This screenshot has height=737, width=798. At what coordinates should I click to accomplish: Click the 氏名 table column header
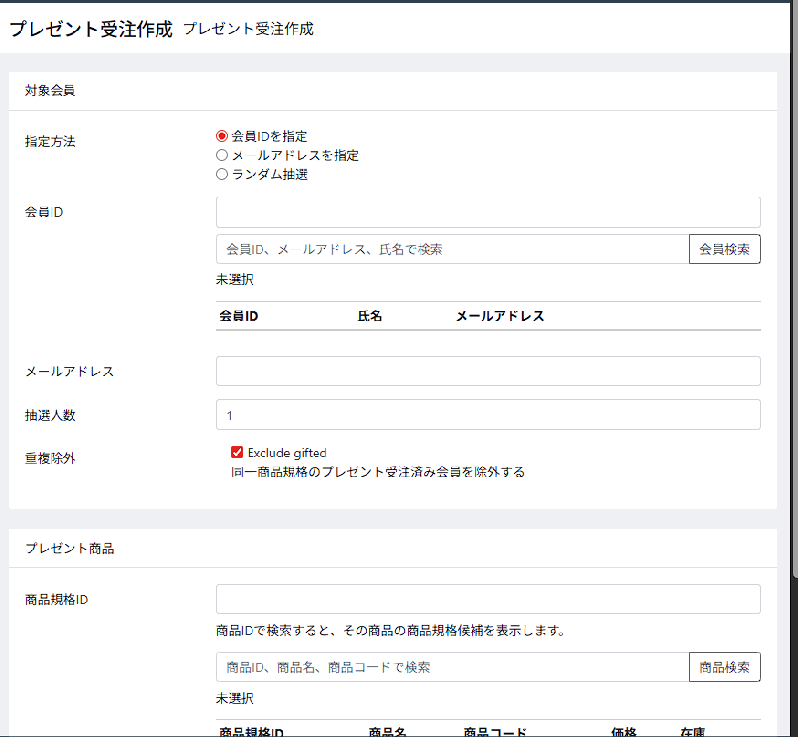click(x=369, y=316)
